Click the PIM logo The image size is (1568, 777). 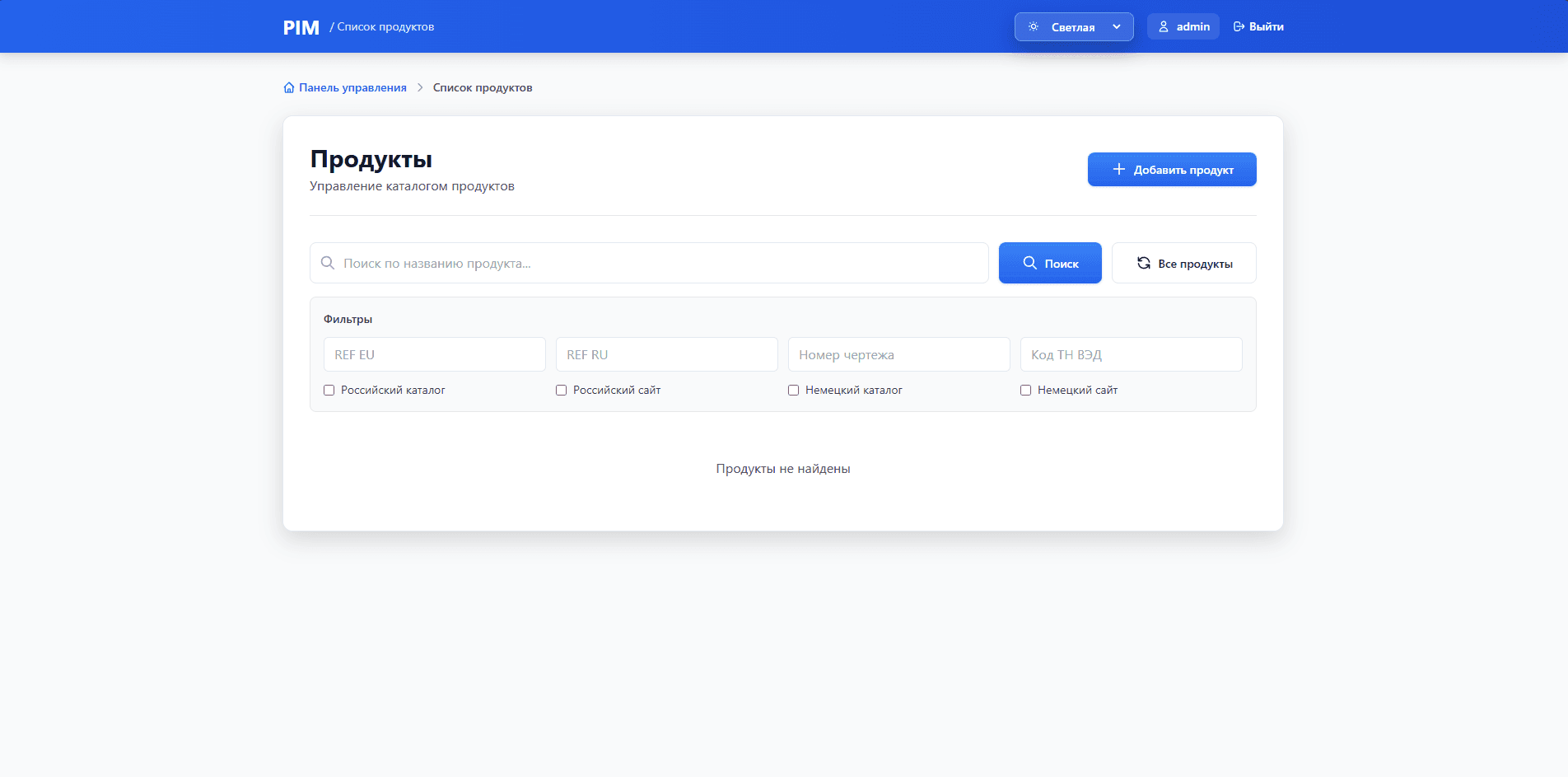[x=301, y=28]
